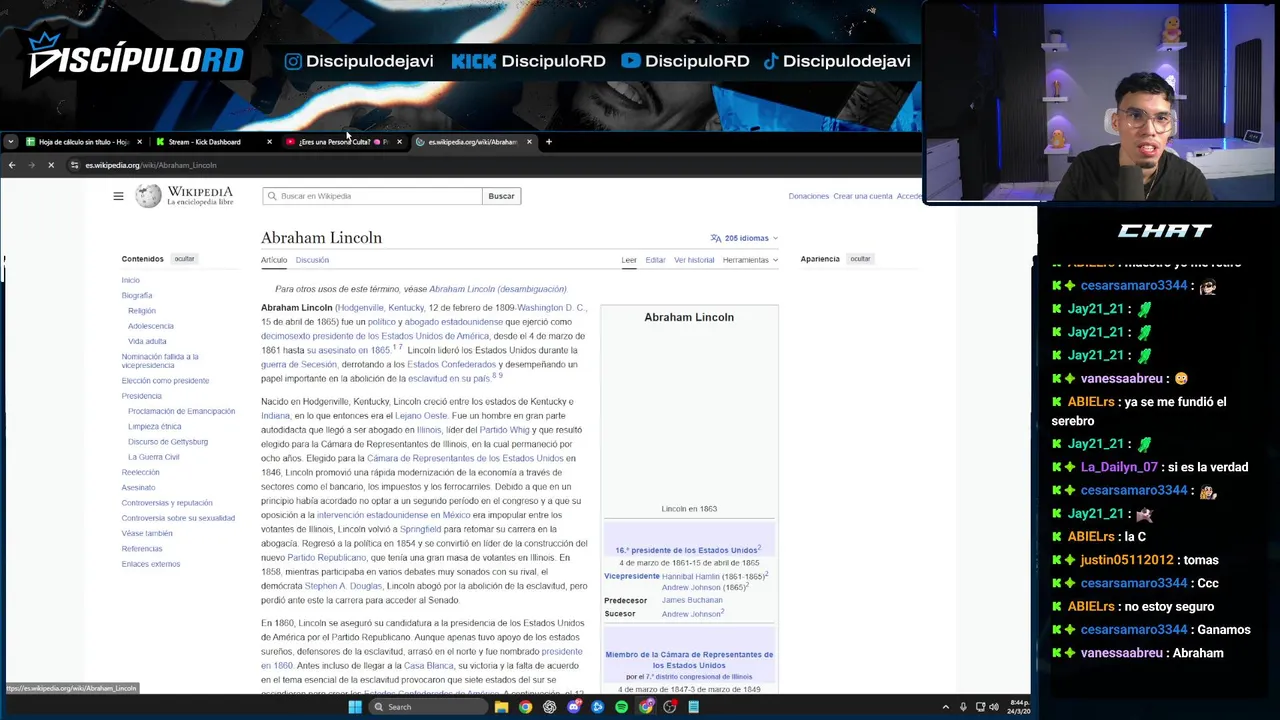Click the browser address bar URL
The height and width of the screenshot is (720, 1280).
point(151,165)
